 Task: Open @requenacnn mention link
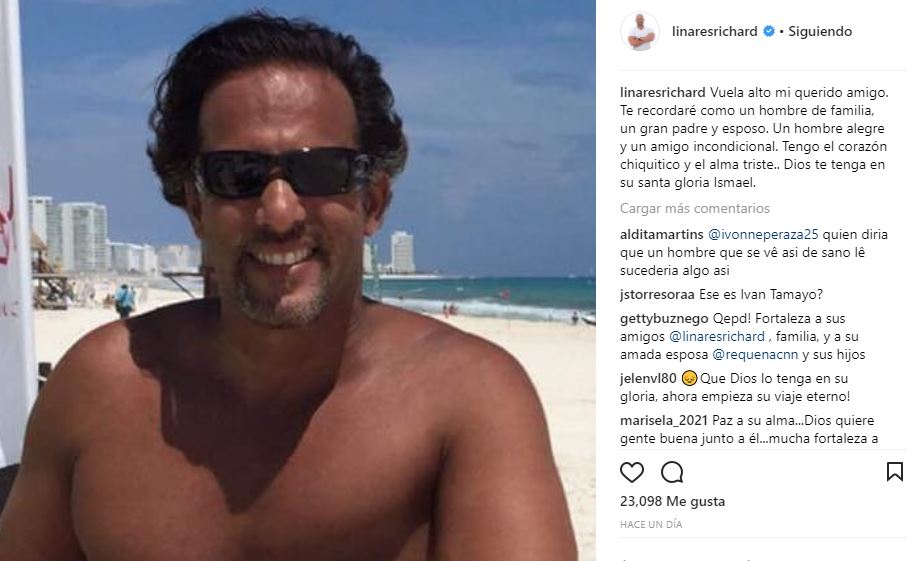(755, 354)
